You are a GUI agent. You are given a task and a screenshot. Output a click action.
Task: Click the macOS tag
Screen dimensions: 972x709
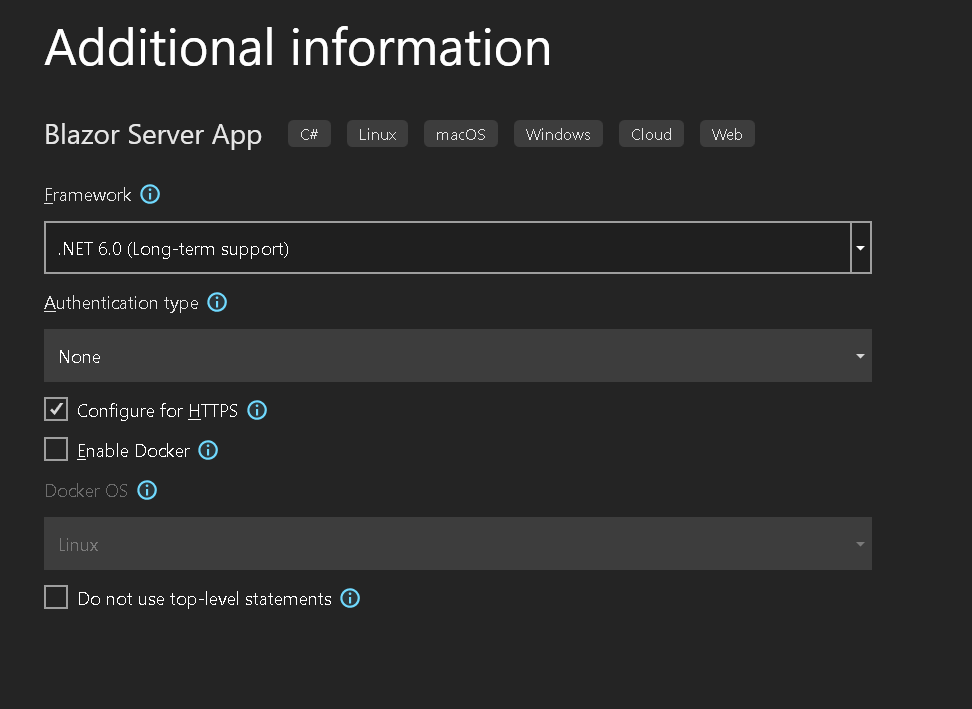[461, 134]
